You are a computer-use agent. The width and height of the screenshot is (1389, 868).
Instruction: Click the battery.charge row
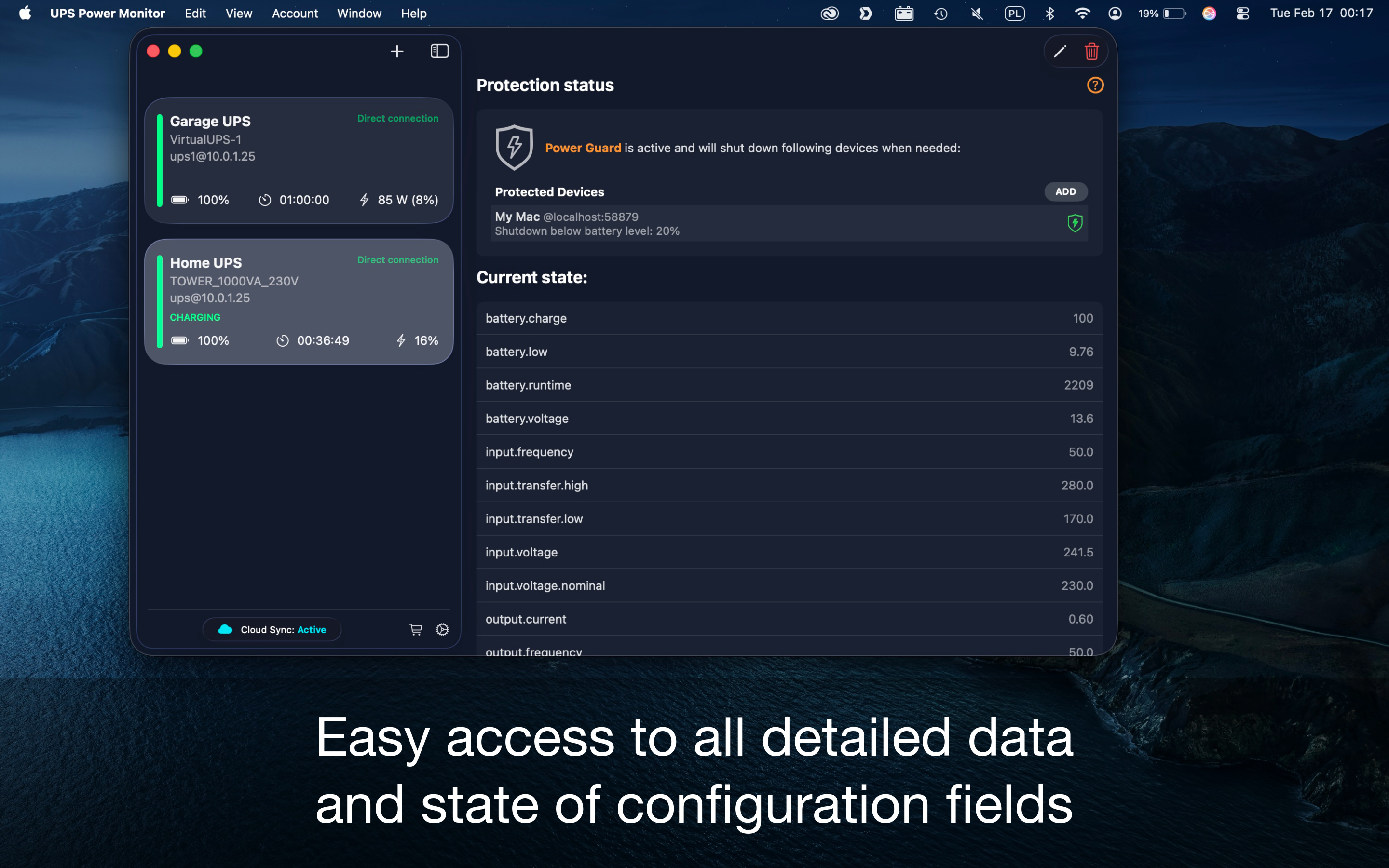tap(789, 318)
